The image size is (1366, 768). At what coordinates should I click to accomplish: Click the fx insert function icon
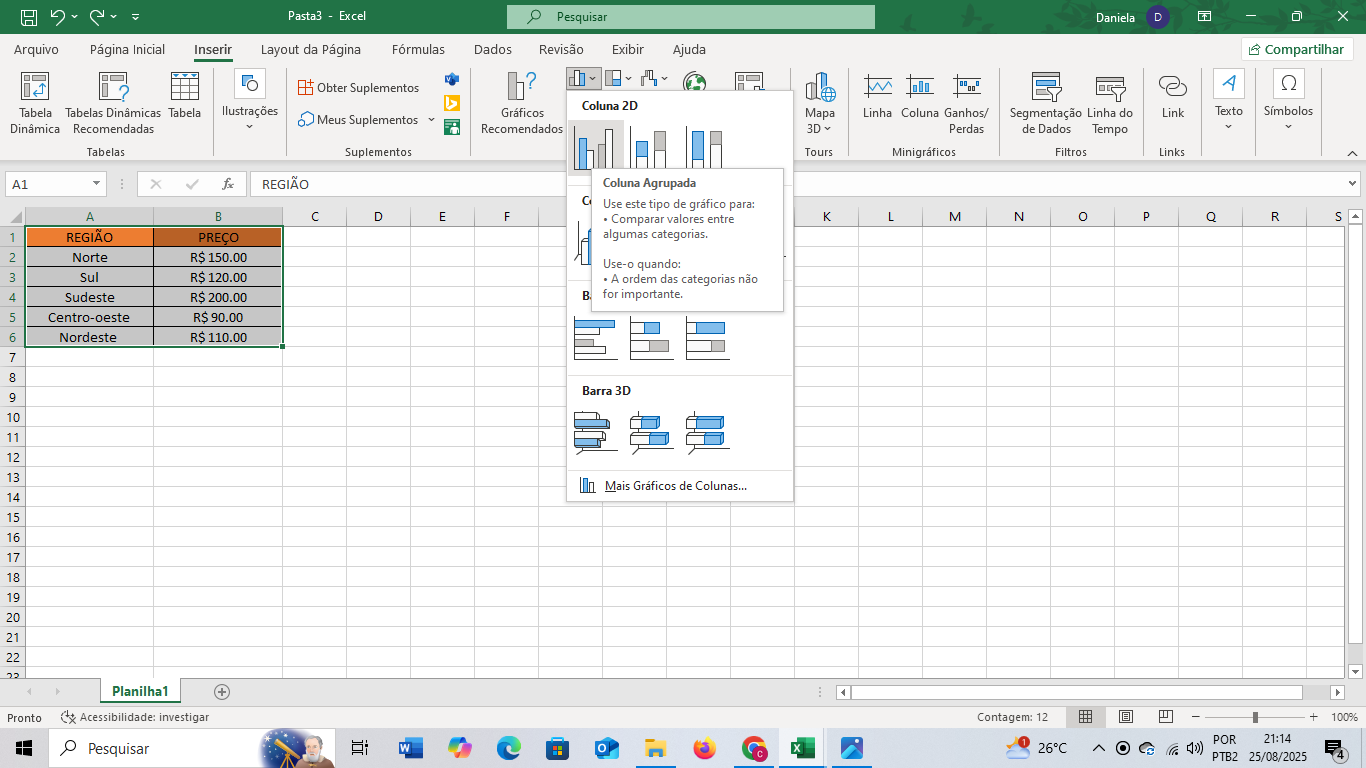pos(228,184)
